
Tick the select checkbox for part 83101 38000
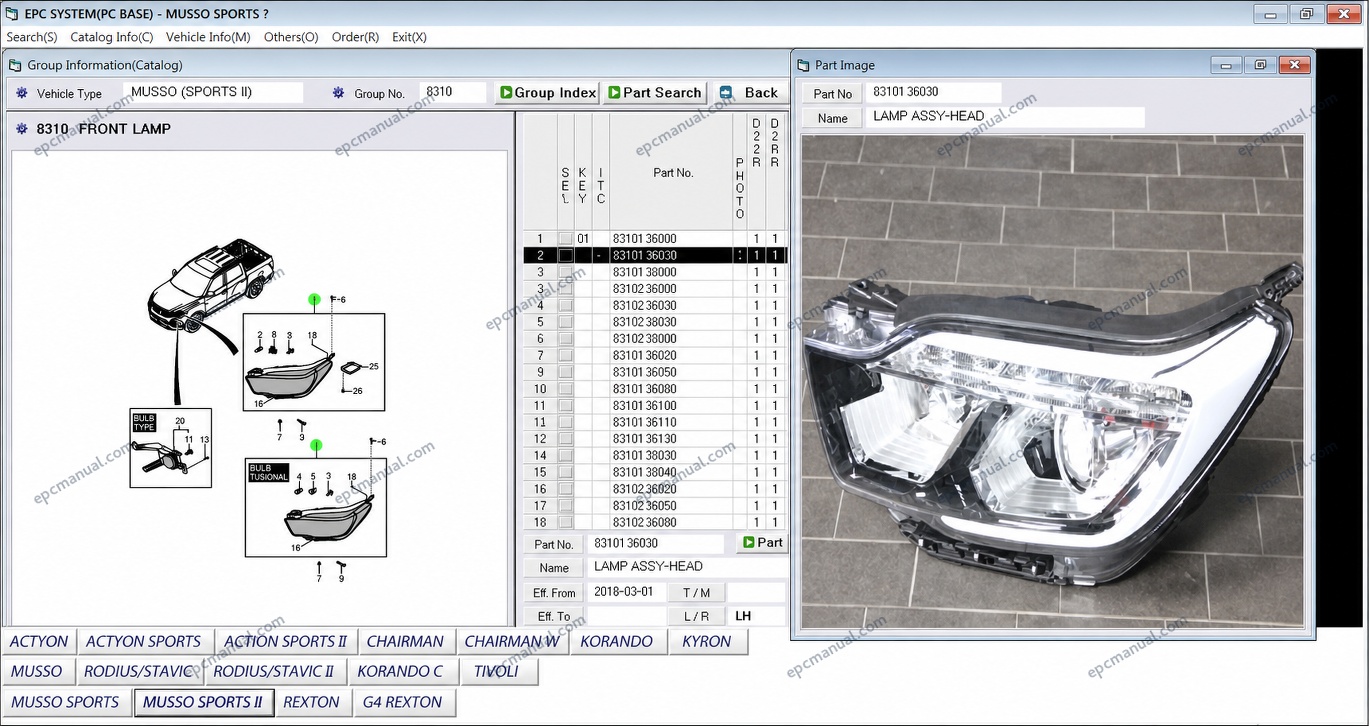(566, 272)
